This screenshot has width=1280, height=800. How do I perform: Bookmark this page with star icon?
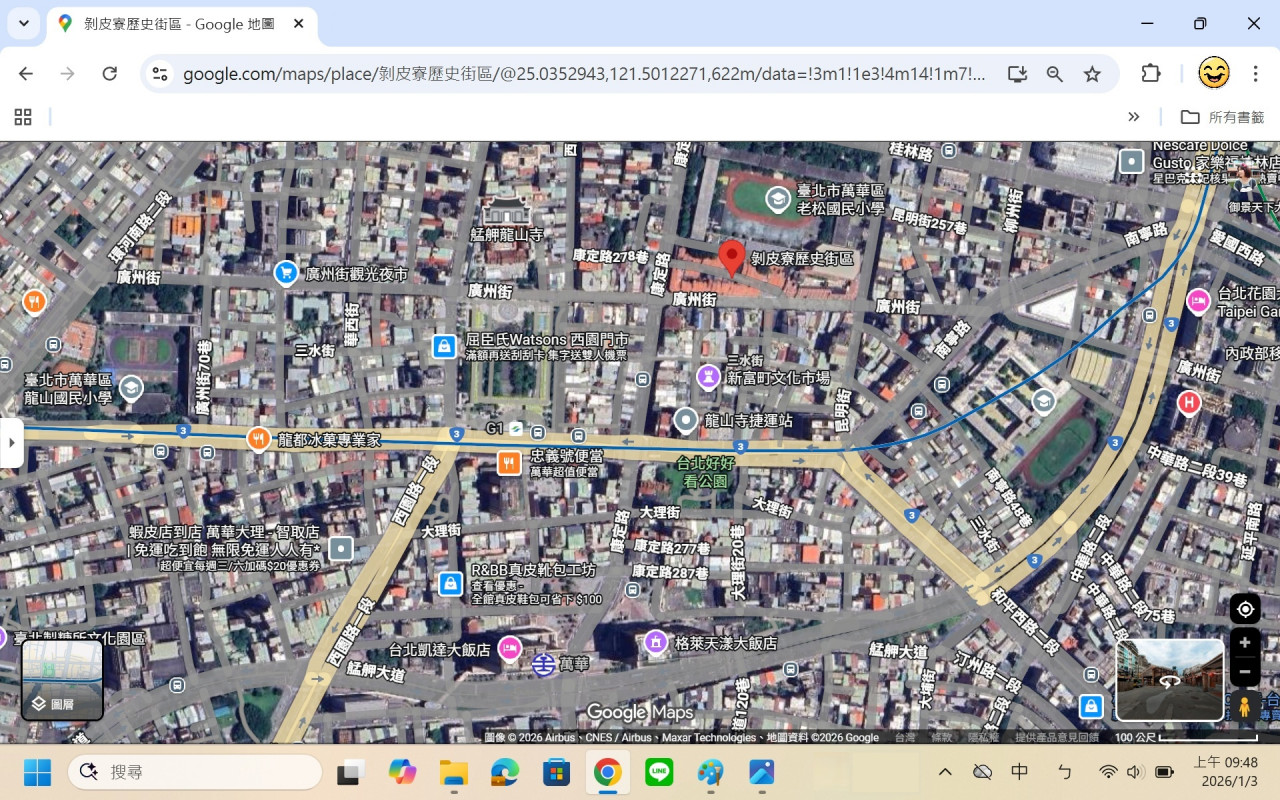coord(1092,74)
